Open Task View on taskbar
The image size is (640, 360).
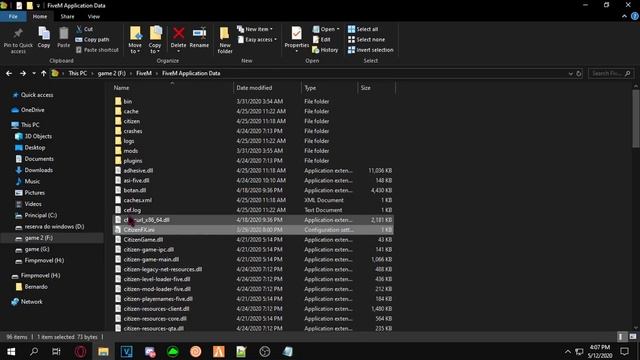click(x=56, y=351)
